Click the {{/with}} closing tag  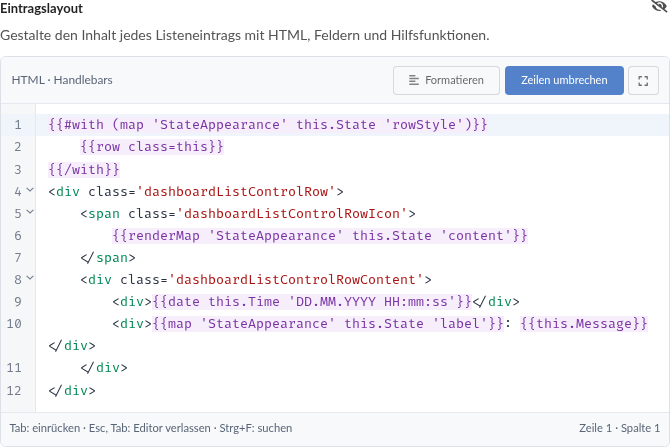pos(84,170)
